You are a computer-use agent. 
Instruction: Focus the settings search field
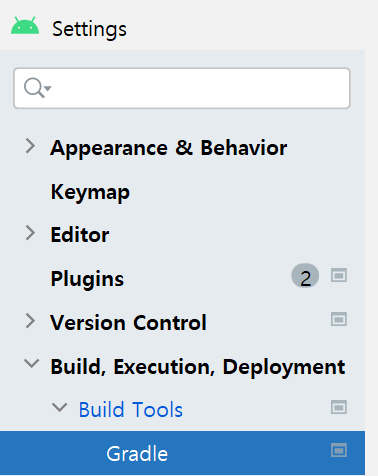182,88
